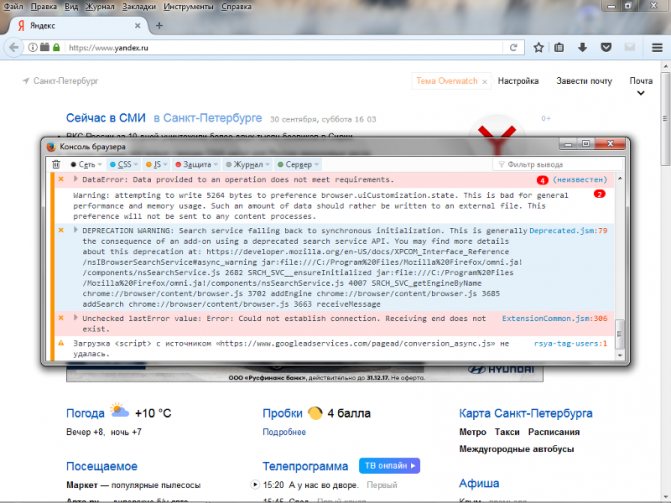Open a new tab with the plus button
The width and height of the screenshot is (671, 503).
[x=159, y=26]
